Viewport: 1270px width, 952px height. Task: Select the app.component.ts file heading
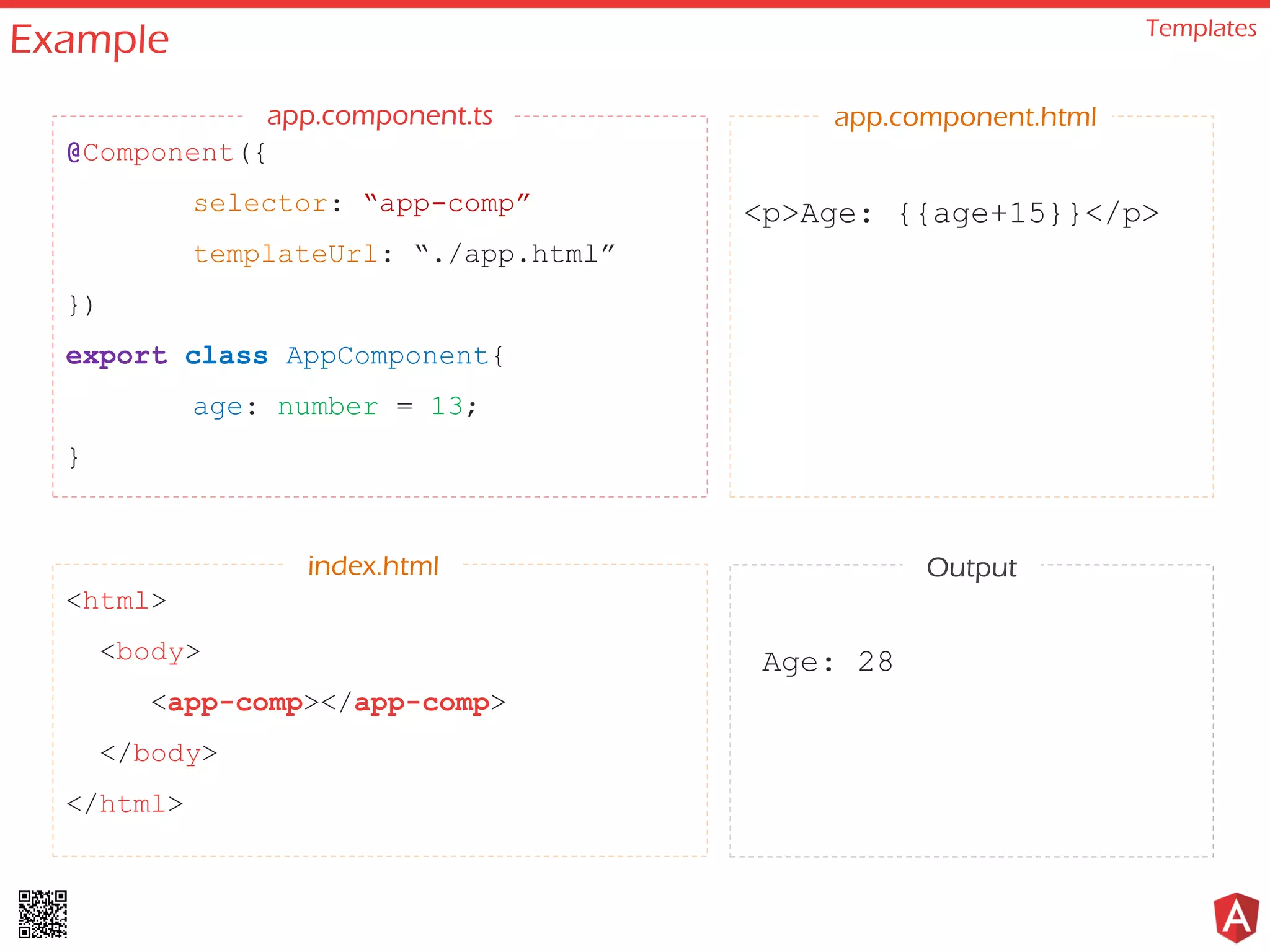pos(380,116)
